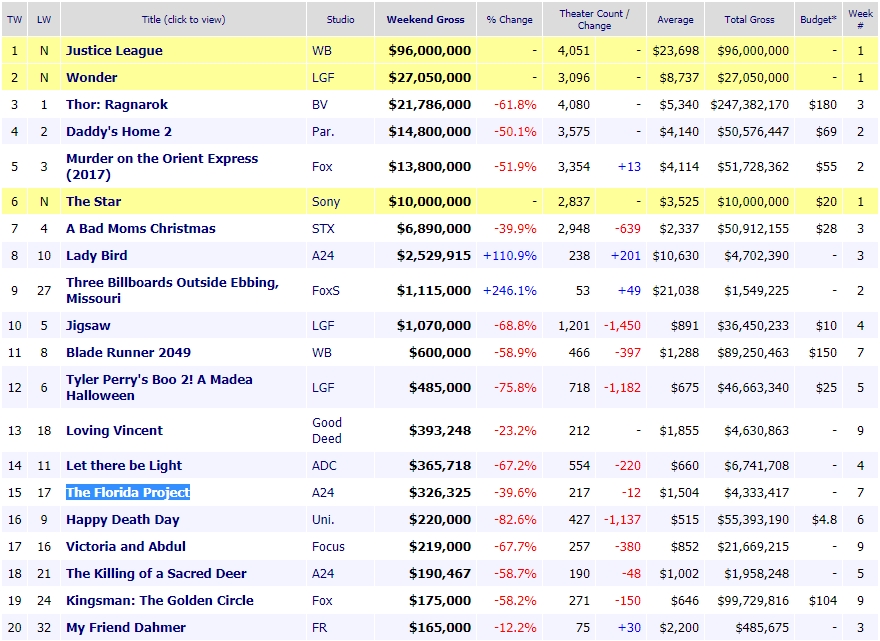
Task: Sort table by LW column header
Action: coord(44,20)
